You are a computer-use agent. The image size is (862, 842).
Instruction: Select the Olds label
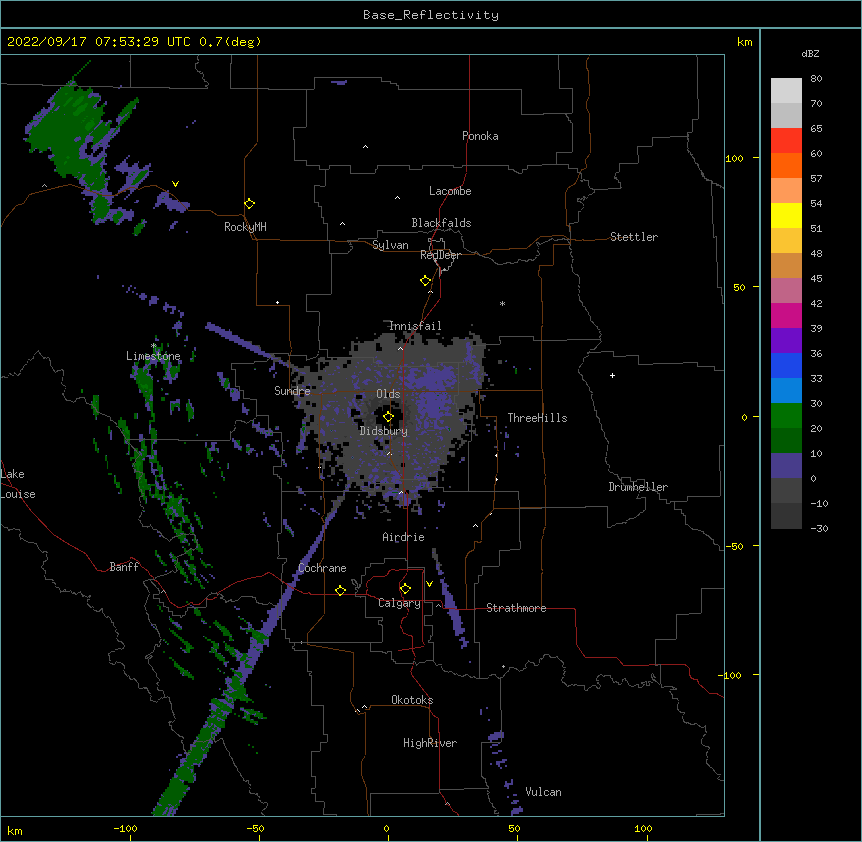point(388,394)
